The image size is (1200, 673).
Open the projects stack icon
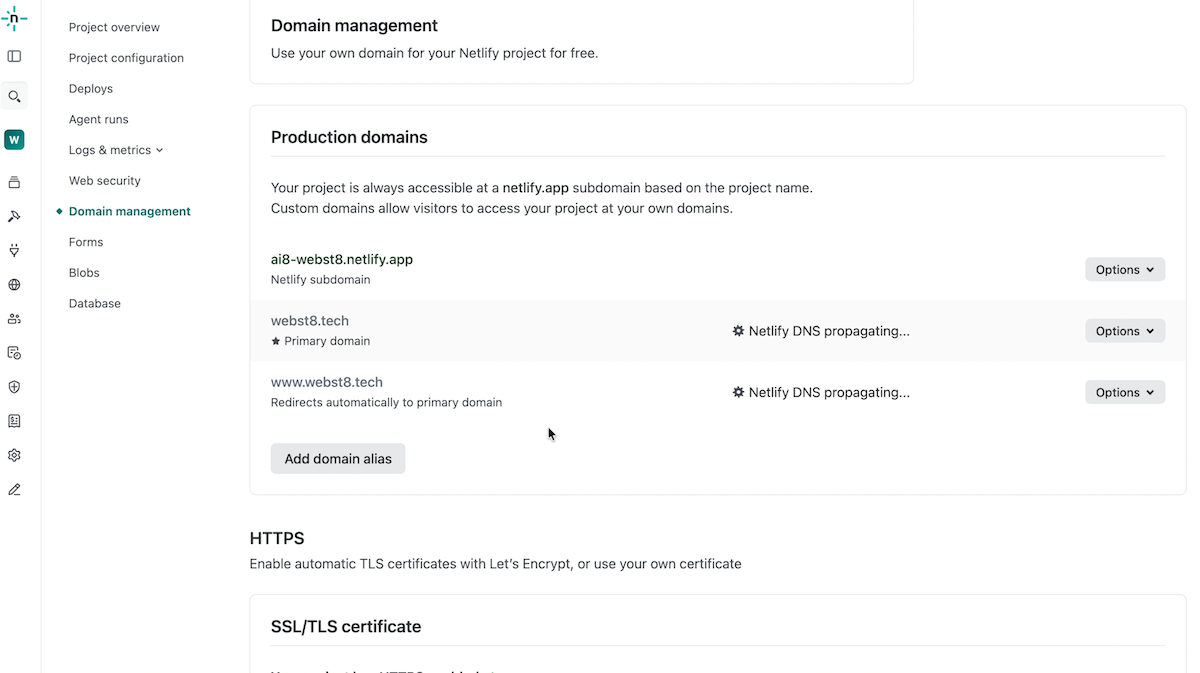pos(14,182)
